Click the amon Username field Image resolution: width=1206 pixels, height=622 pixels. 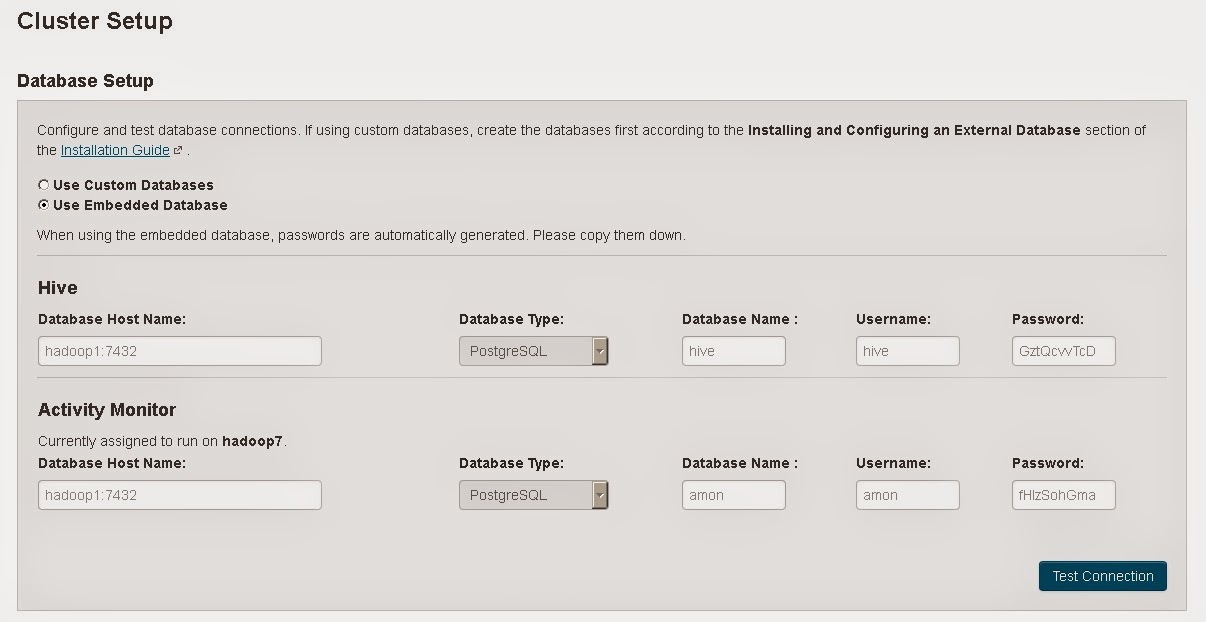coord(906,495)
